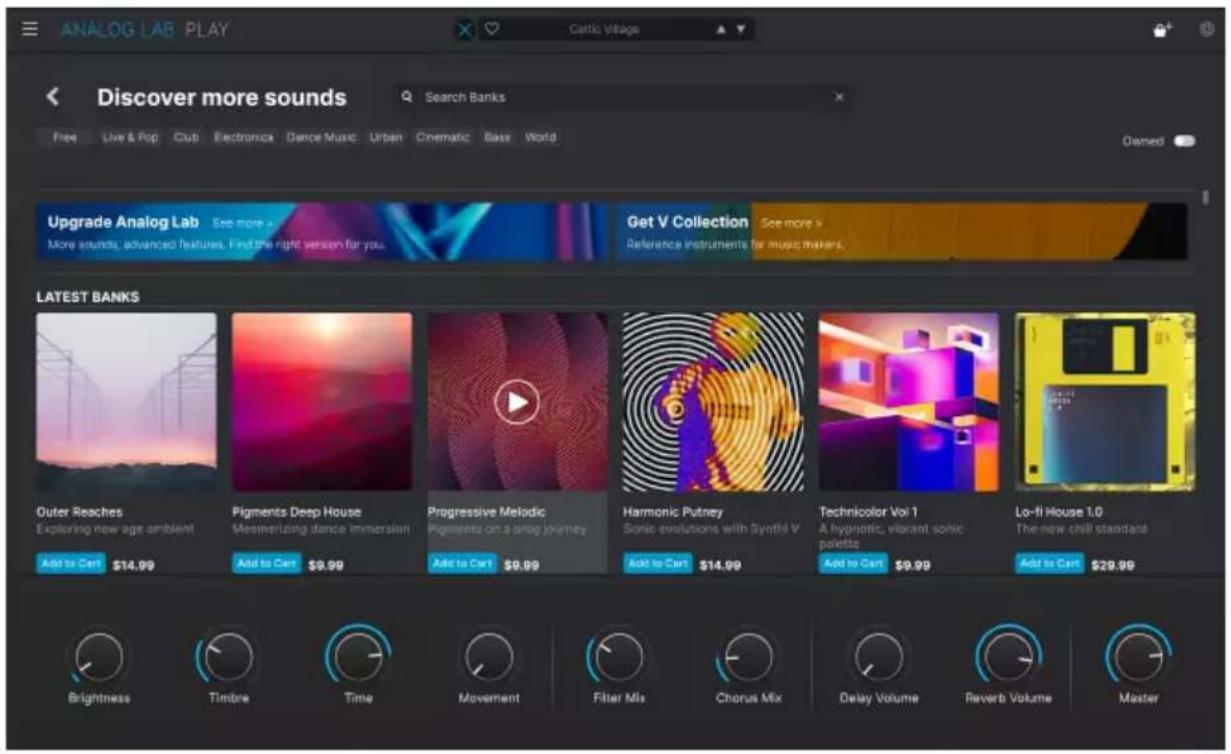Select next preset with down arrow

coord(741,30)
